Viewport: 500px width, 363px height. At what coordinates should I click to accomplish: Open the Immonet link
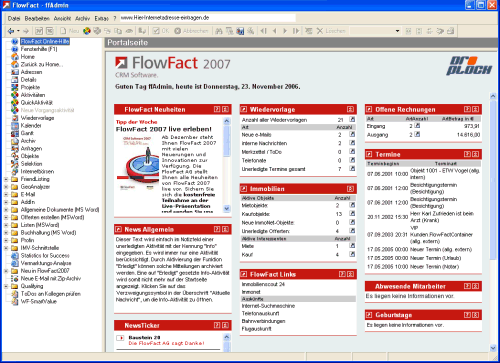coord(251,292)
